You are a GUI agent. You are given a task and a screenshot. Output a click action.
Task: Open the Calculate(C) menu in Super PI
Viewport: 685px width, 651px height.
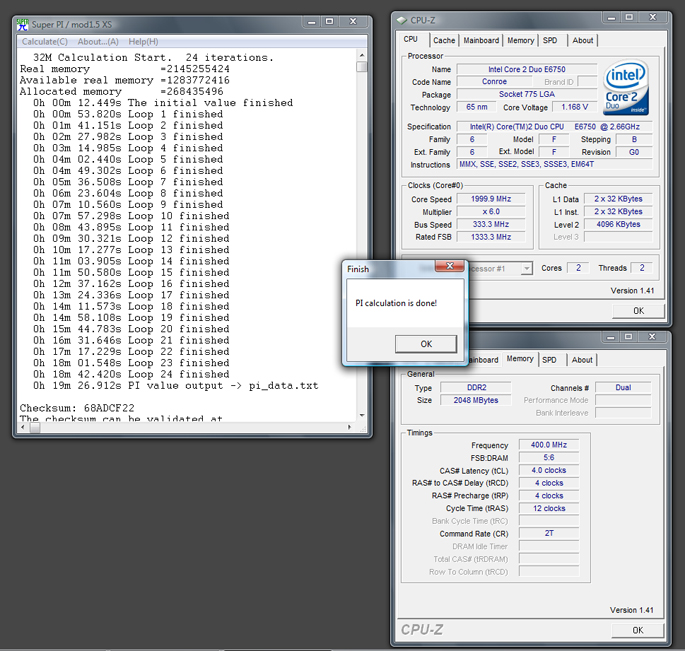(x=45, y=42)
